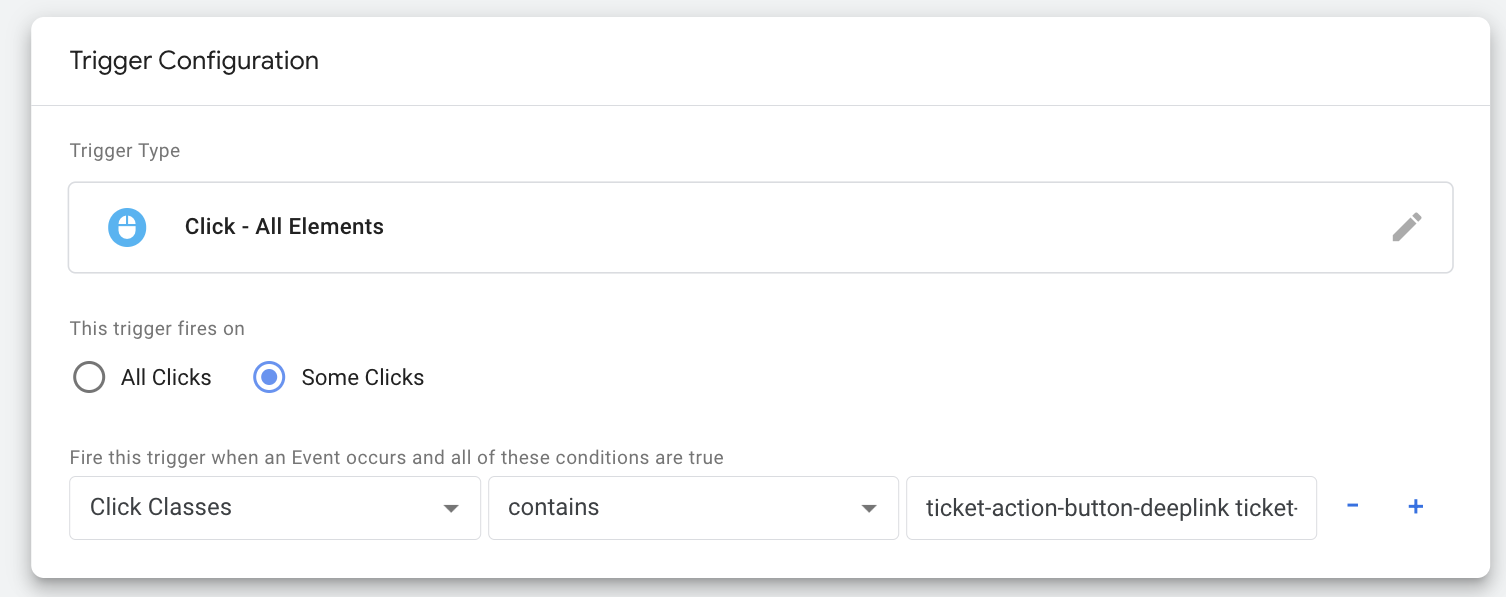The height and width of the screenshot is (597, 1506).
Task: Click the arrow on the contains dropdown
Action: [869, 509]
